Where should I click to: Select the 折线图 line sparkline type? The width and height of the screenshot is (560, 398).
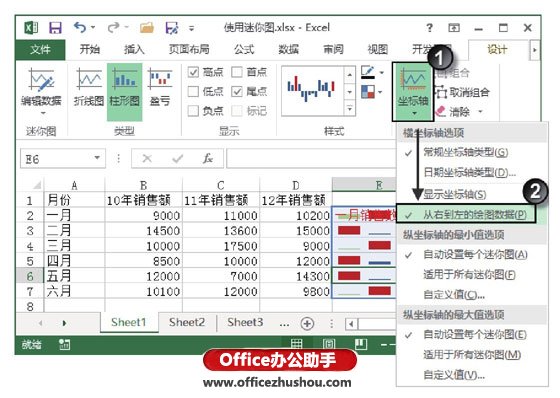tap(89, 88)
